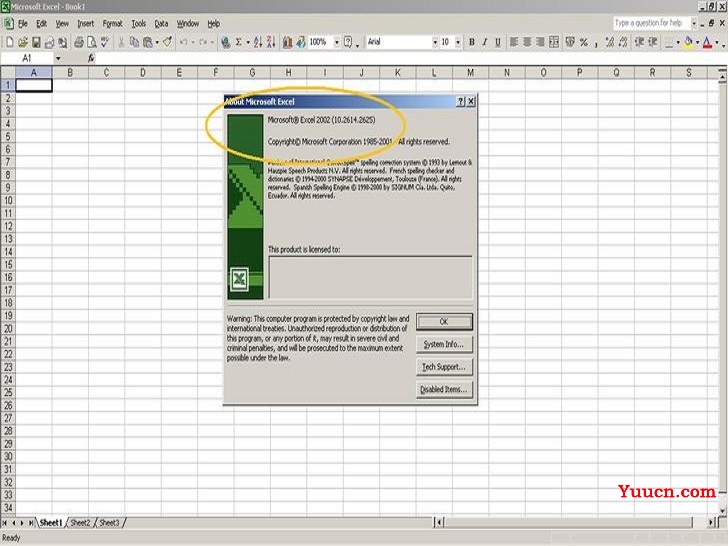Click the About dialog help question button

coord(460,102)
